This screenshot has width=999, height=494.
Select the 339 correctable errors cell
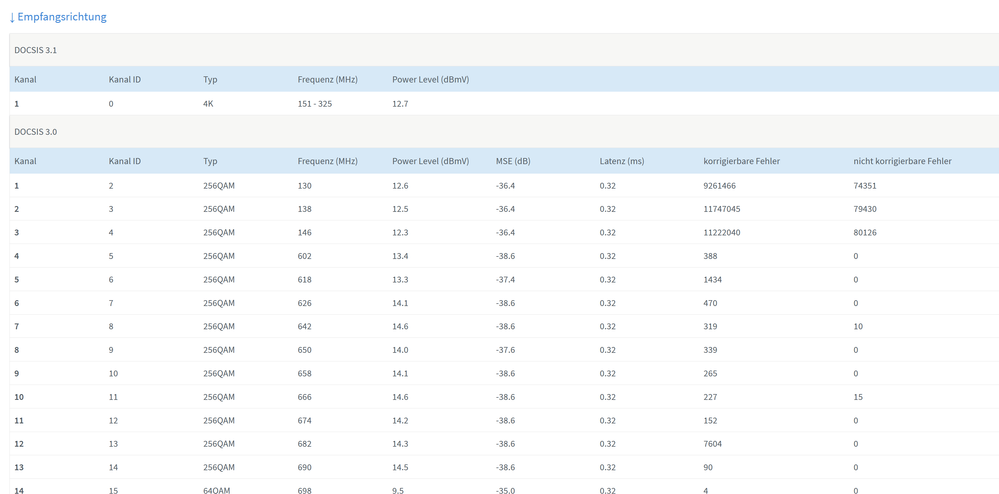point(710,350)
